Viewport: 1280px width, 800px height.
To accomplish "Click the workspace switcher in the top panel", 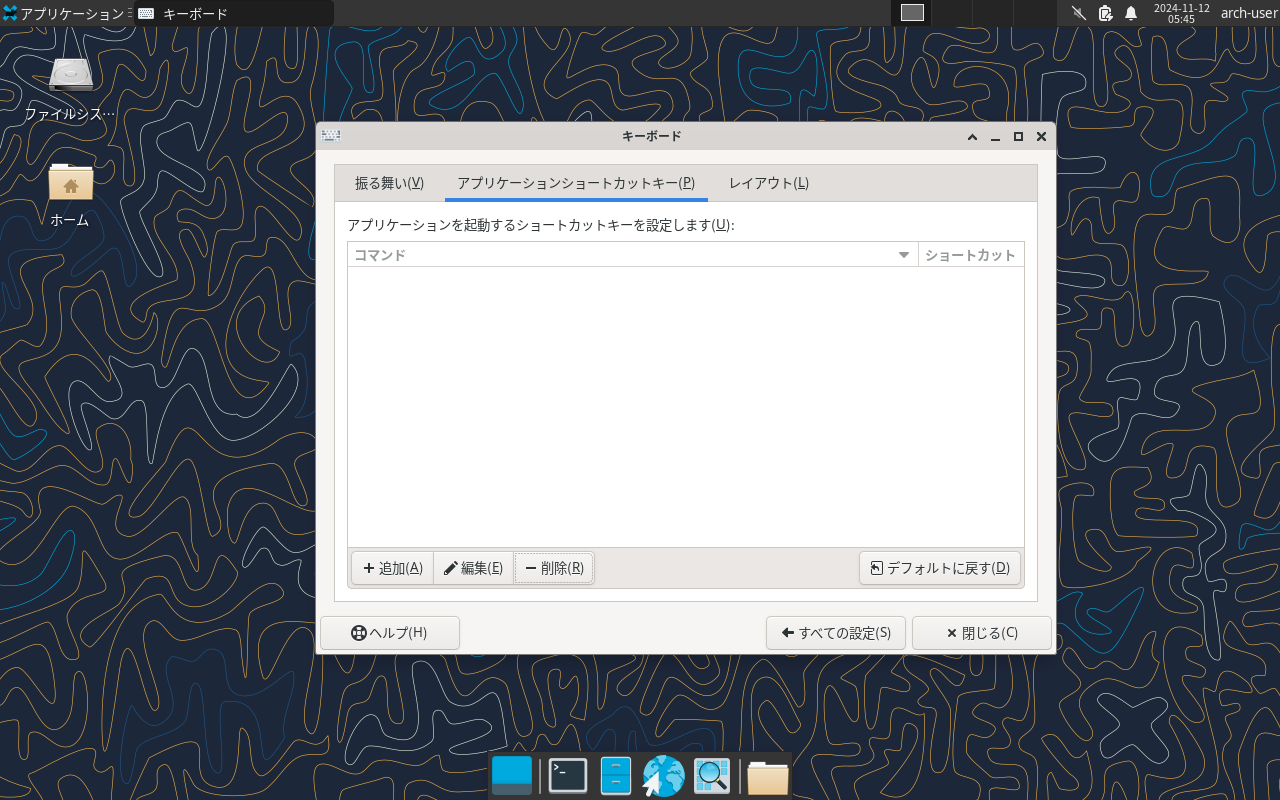I will pos(910,13).
